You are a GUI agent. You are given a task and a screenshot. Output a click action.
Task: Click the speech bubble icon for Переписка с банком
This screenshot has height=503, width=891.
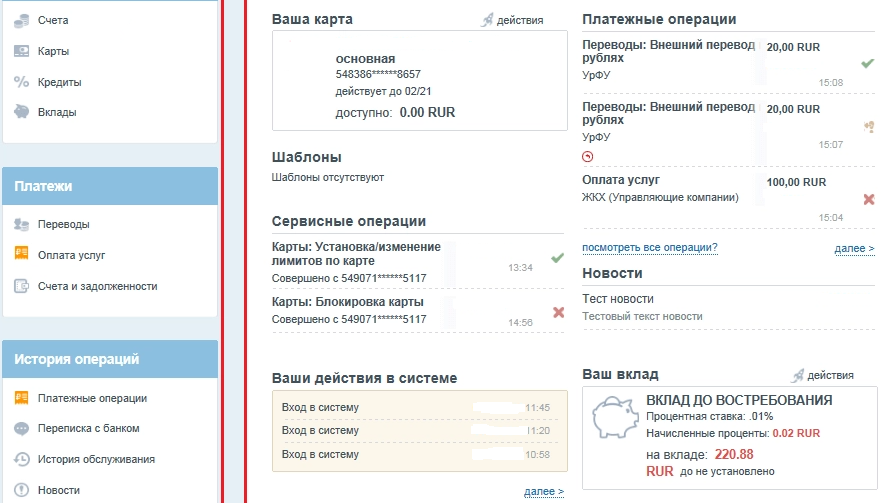click(x=21, y=428)
